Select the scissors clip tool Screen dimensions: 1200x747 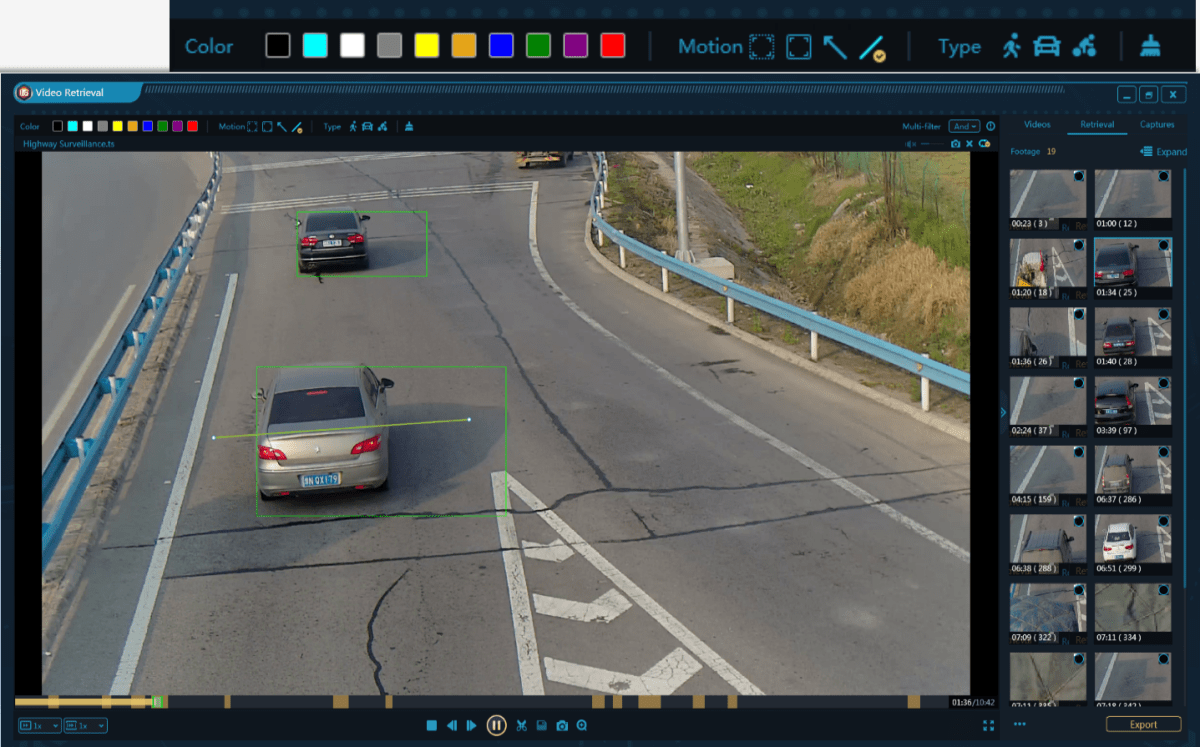coord(521,726)
